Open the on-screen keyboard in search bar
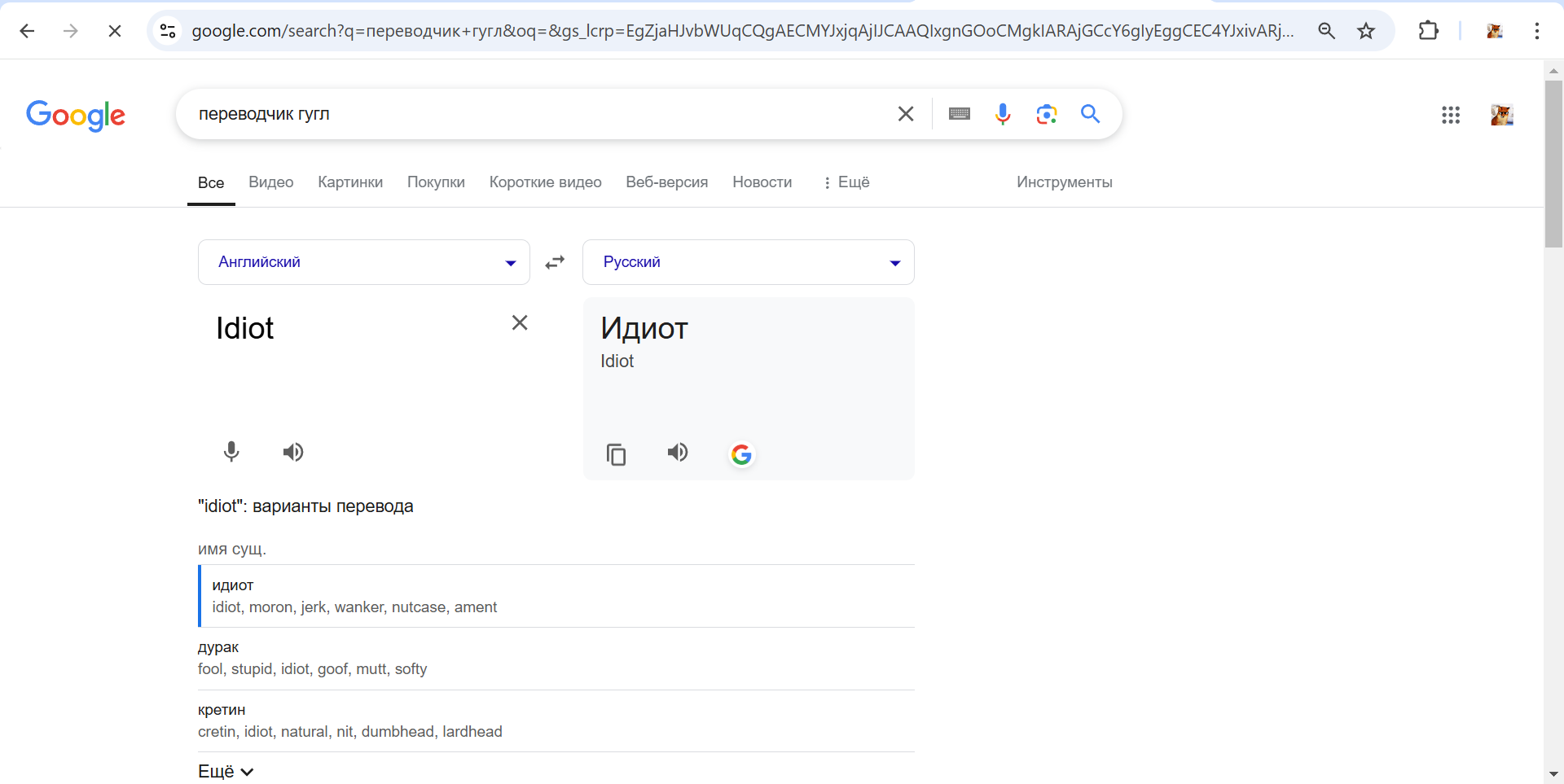1564x784 pixels. pos(960,114)
